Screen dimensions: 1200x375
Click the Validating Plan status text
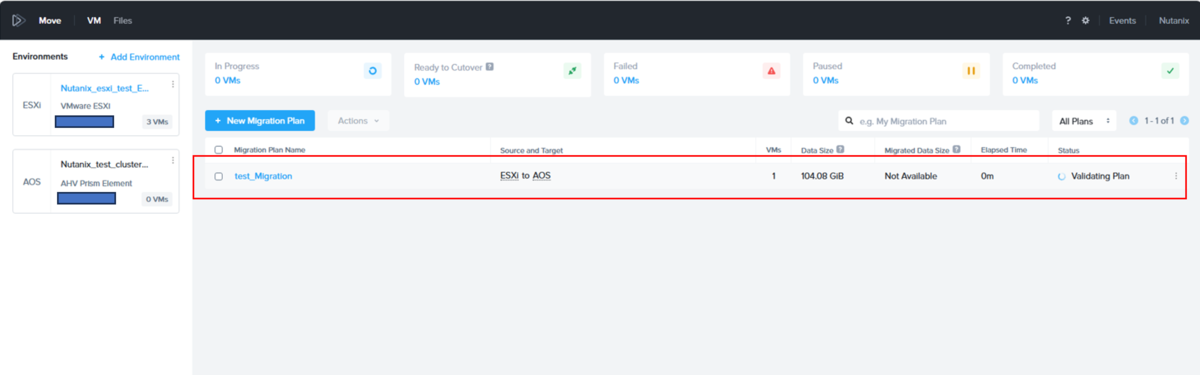(1100, 176)
